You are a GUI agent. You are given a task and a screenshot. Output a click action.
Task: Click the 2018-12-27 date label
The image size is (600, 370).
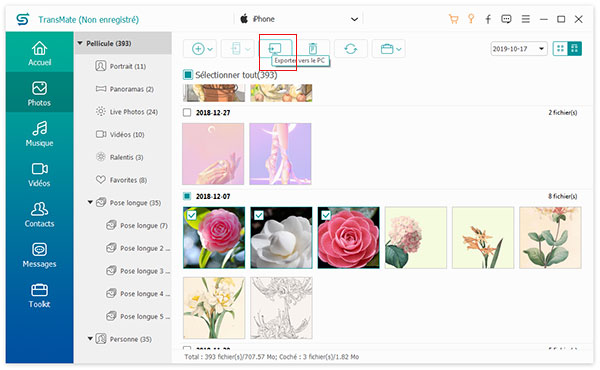(x=213, y=112)
